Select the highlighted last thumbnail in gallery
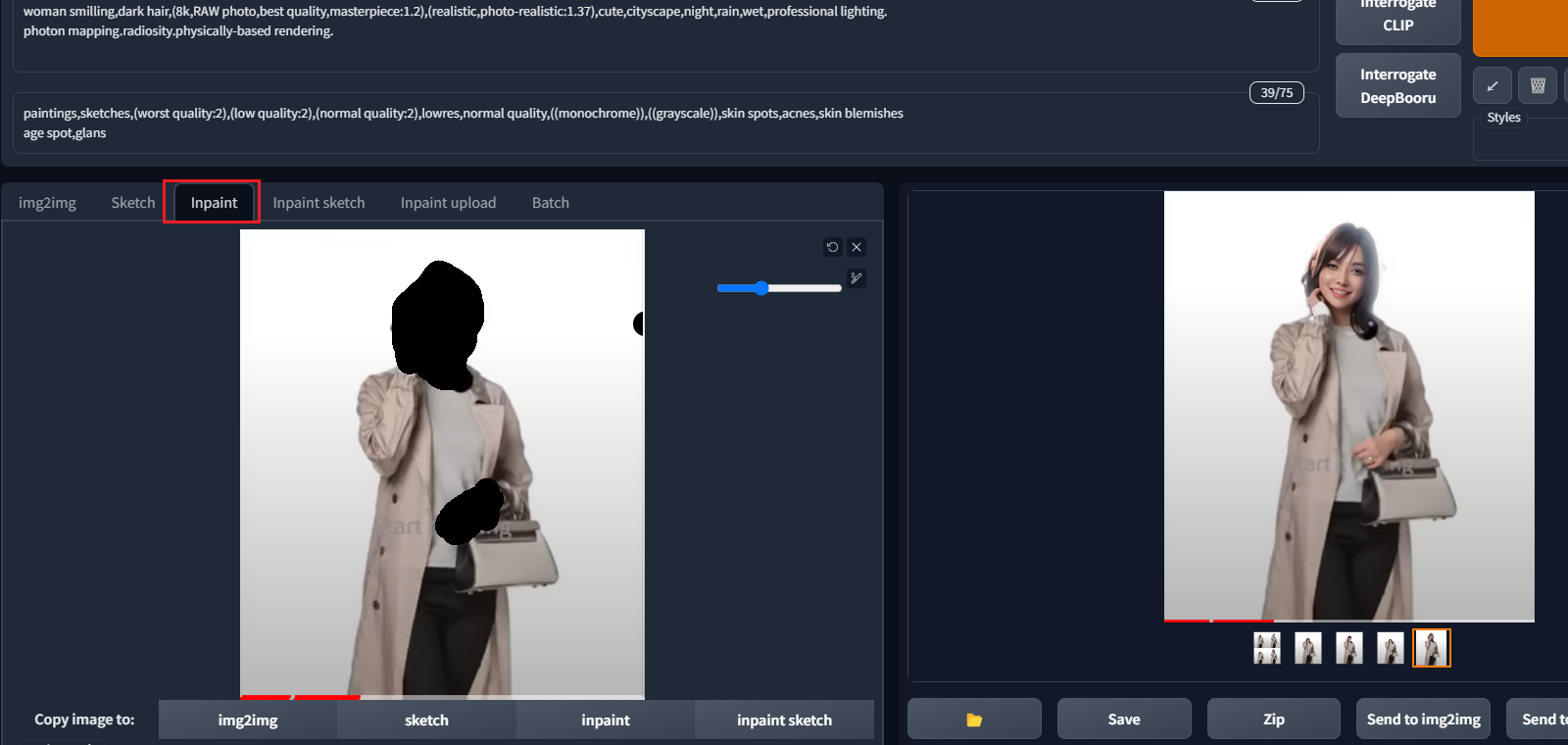This screenshot has width=1568, height=745. click(1431, 648)
